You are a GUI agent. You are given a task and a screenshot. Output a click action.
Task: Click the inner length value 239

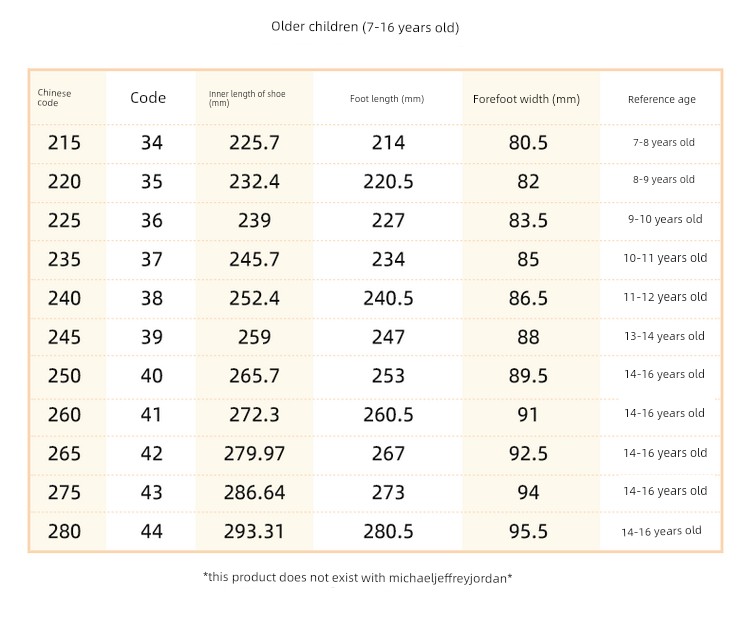tap(254, 220)
